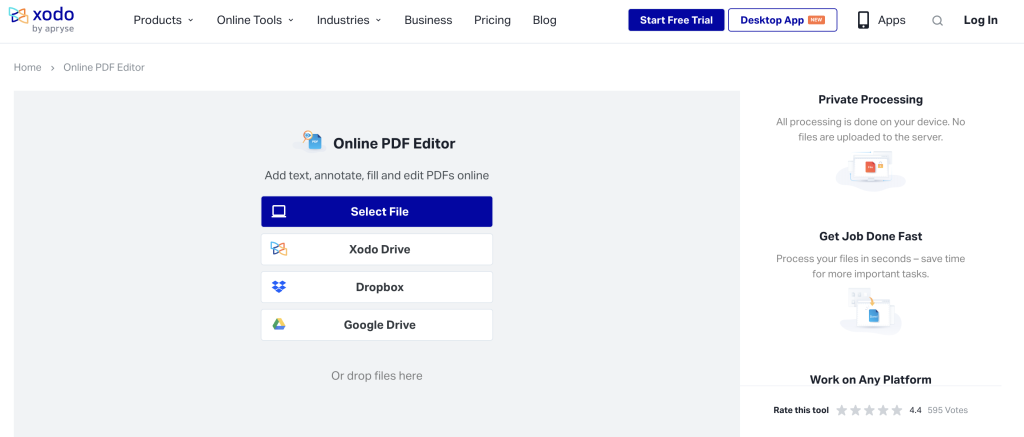Navigate to Home breadcrumb link
This screenshot has height=437, width=1024.
click(x=27, y=67)
